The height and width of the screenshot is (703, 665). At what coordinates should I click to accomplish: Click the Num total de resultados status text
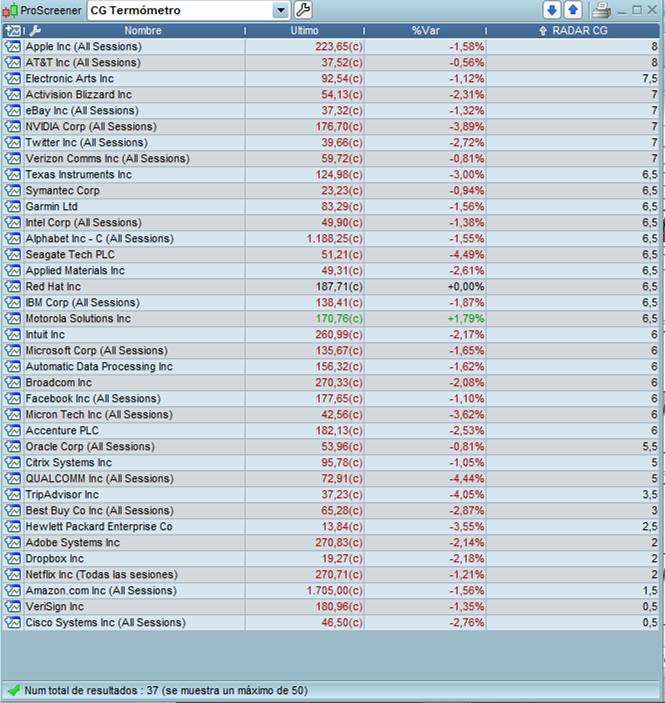(x=166, y=690)
